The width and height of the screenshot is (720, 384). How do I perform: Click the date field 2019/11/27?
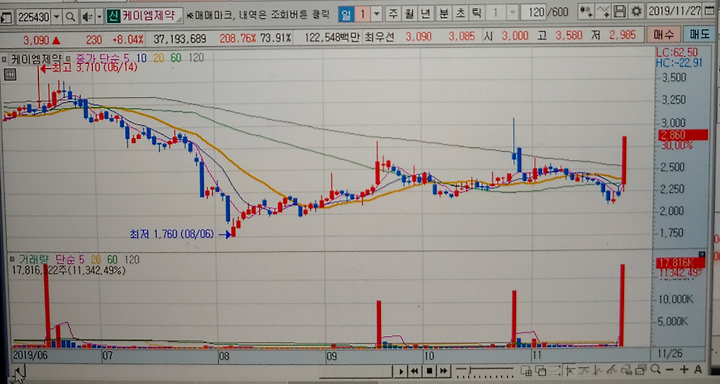[x=674, y=11]
